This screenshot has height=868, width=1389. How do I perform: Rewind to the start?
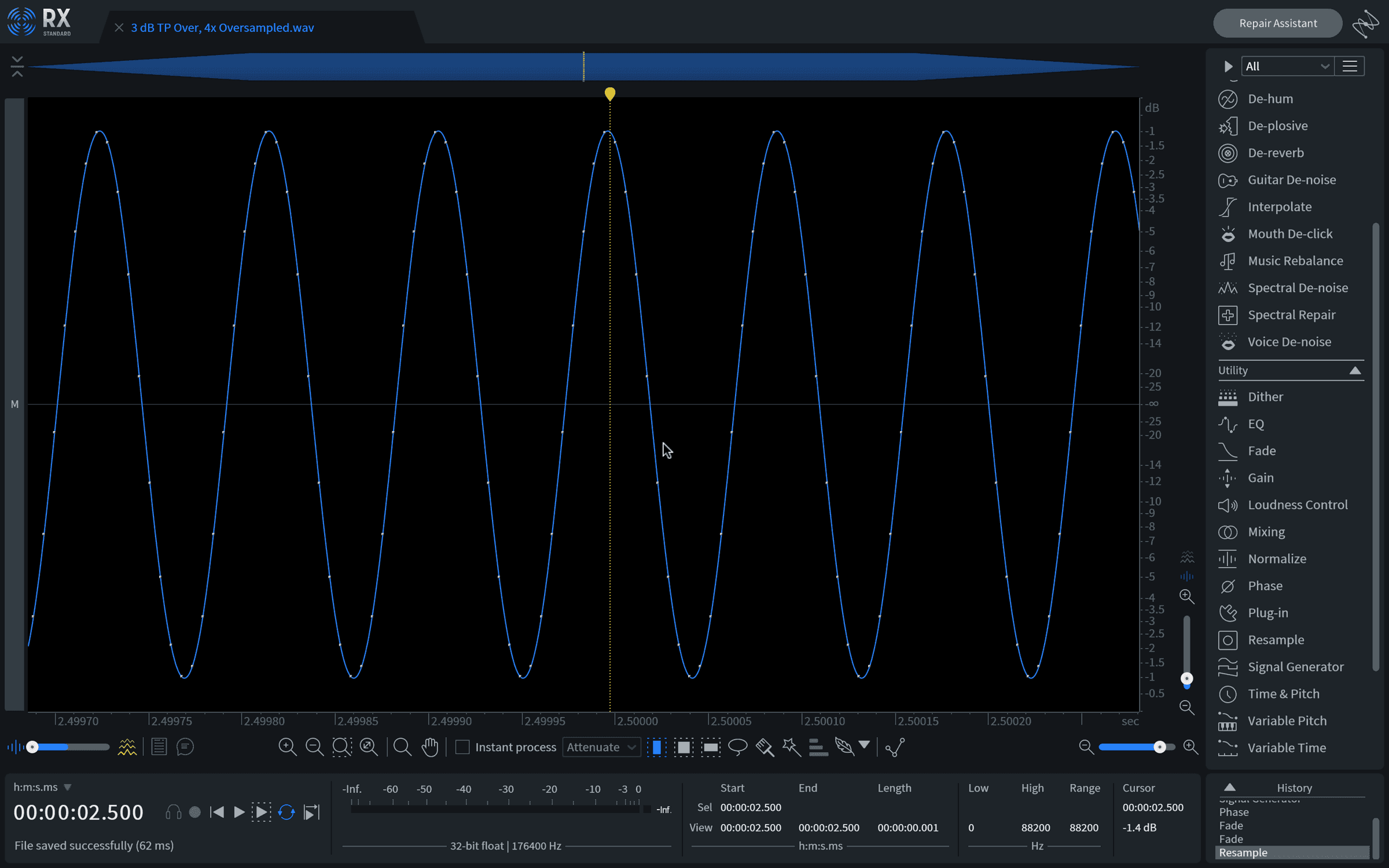pos(217,812)
